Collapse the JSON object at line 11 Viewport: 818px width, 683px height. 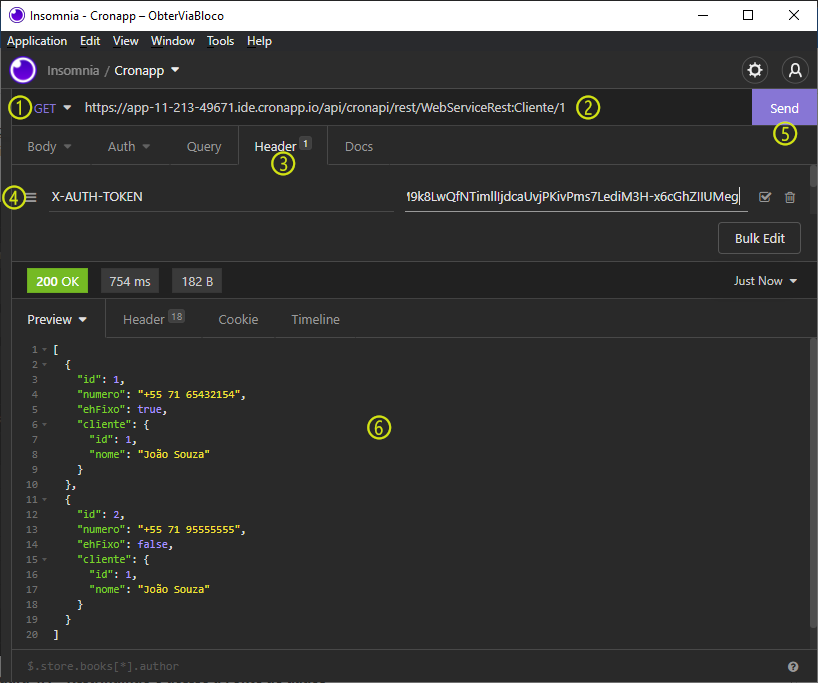point(44,499)
